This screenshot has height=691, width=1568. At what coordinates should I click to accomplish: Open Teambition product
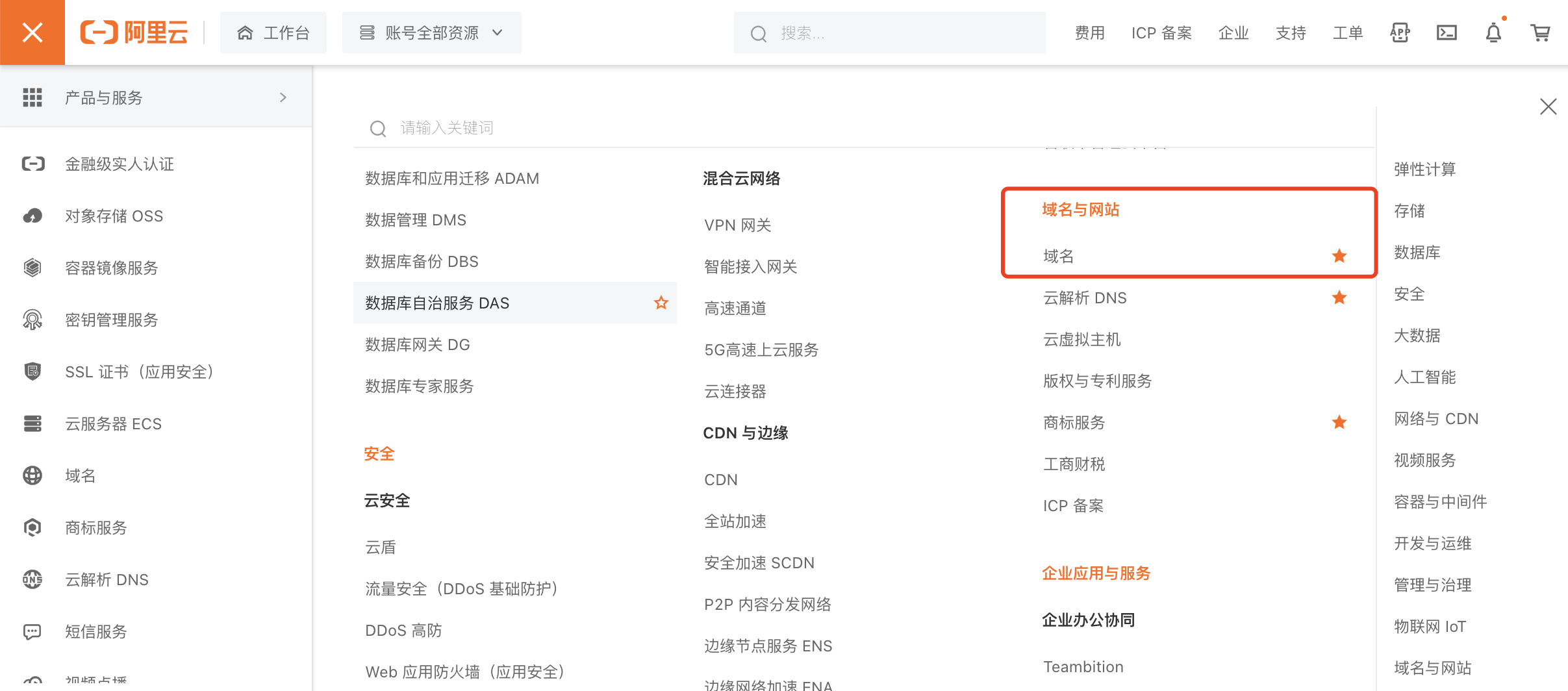[x=1083, y=666]
